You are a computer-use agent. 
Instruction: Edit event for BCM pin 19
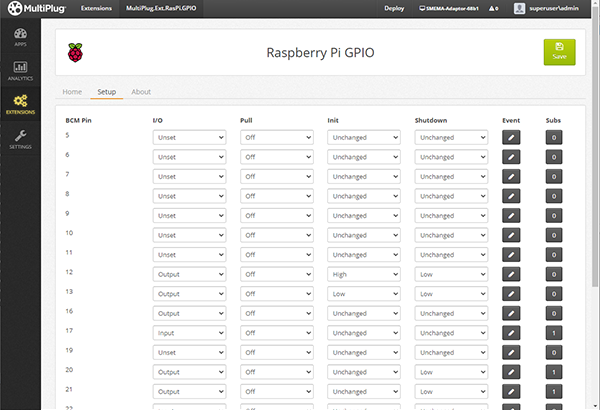click(511, 352)
